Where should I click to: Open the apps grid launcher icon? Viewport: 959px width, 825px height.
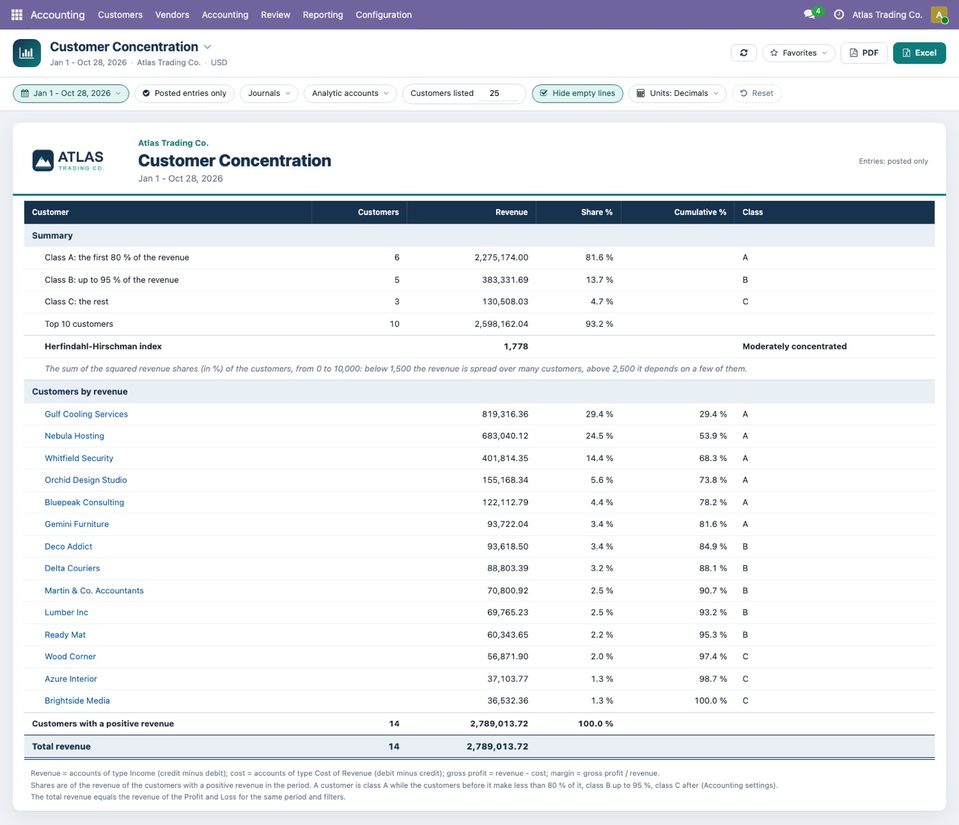pyautogui.click(x=17, y=15)
